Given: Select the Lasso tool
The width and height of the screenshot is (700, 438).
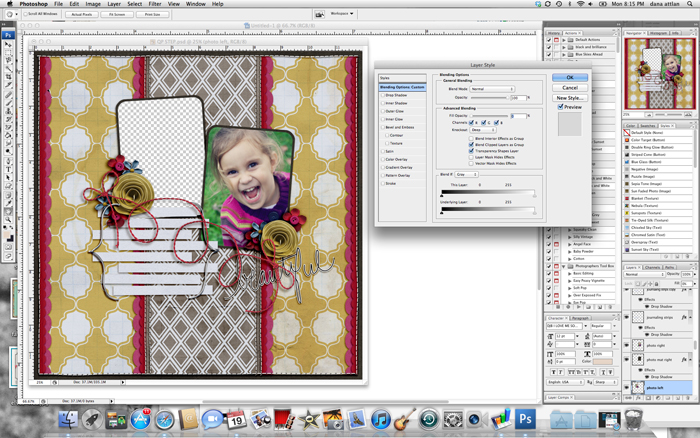Looking at the screenshot, I should pyautogui.click(x=8, y=60).
